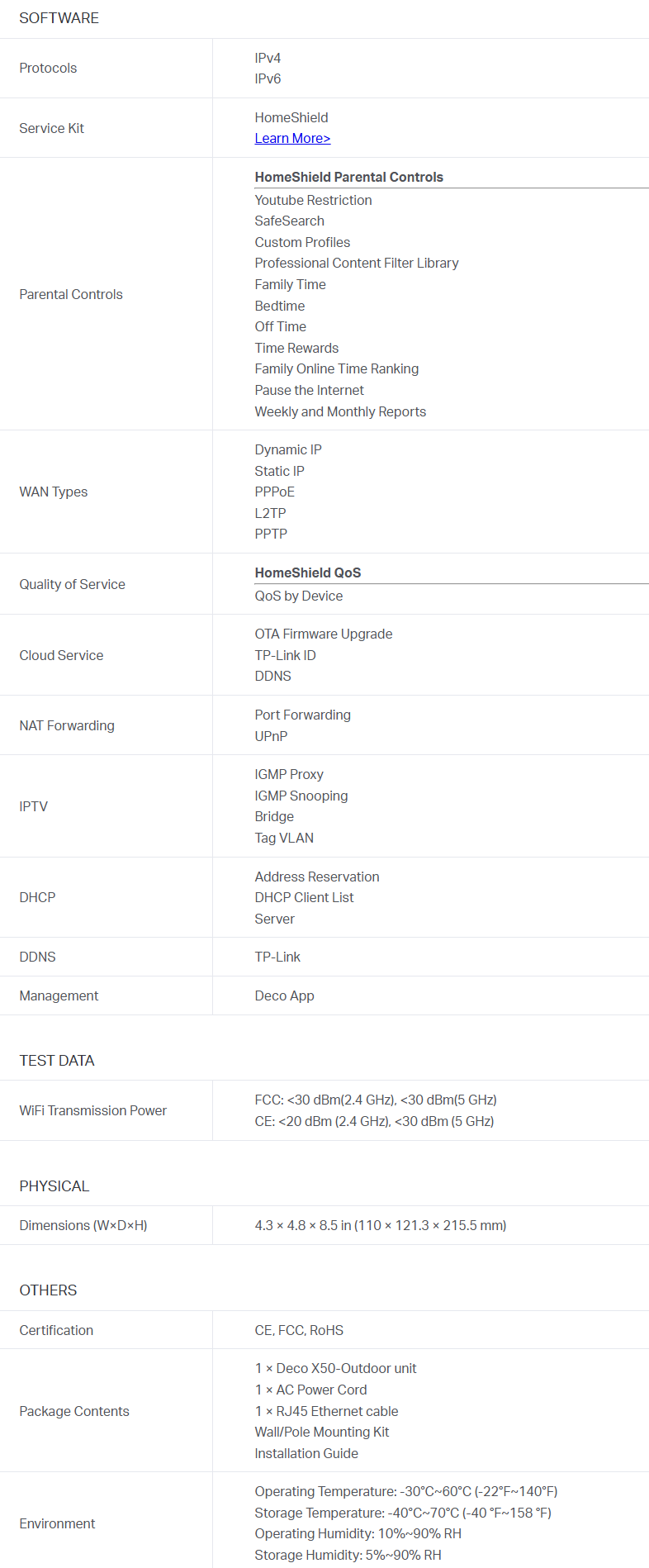Click OTA Firmware Upgrade text
This screenshot has width=649, height=1568.
(324, 634)
